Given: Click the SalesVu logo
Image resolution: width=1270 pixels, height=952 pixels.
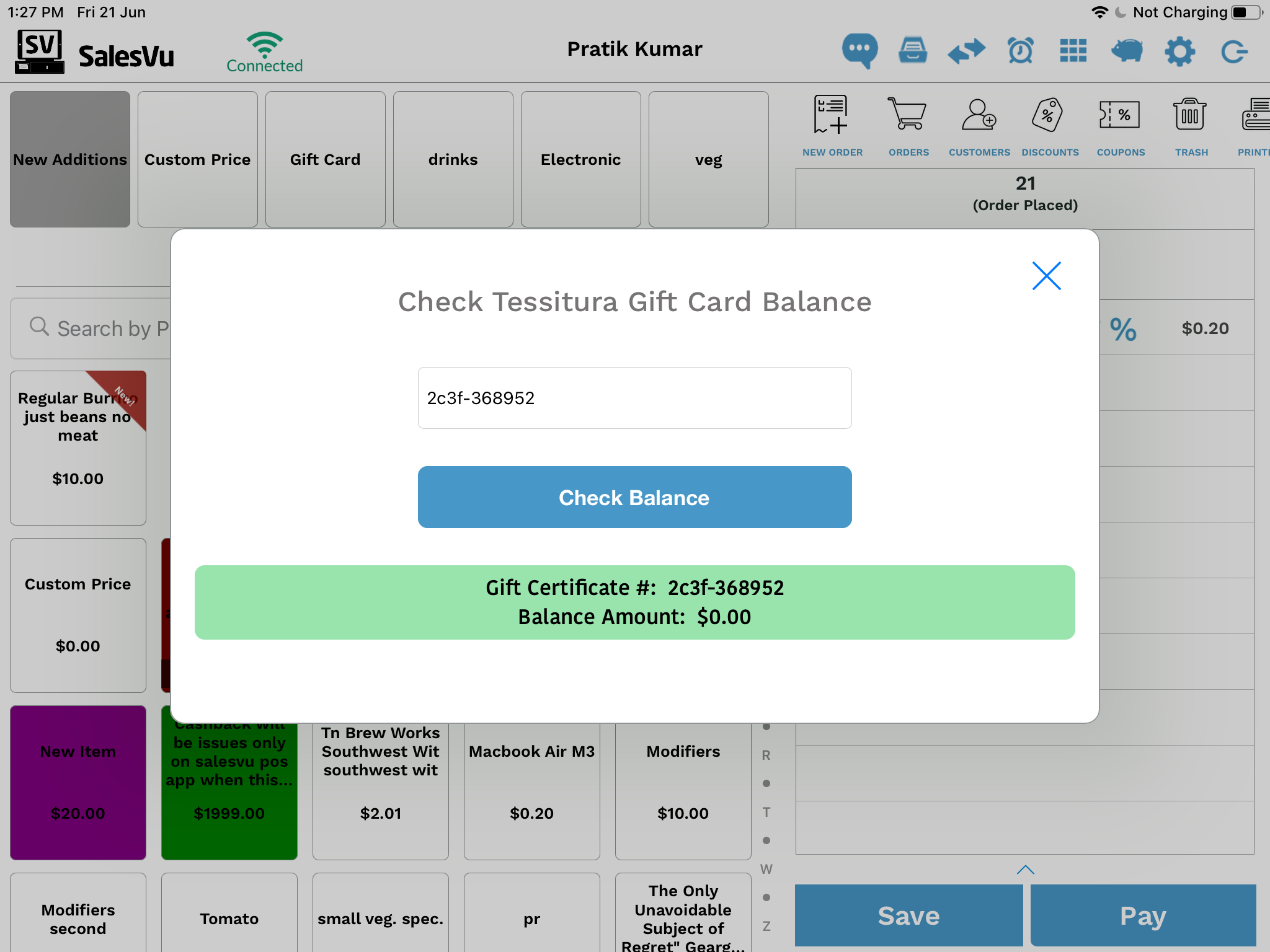Looking at the screenshot, I should pyautogui.click(x=95, y=52).
